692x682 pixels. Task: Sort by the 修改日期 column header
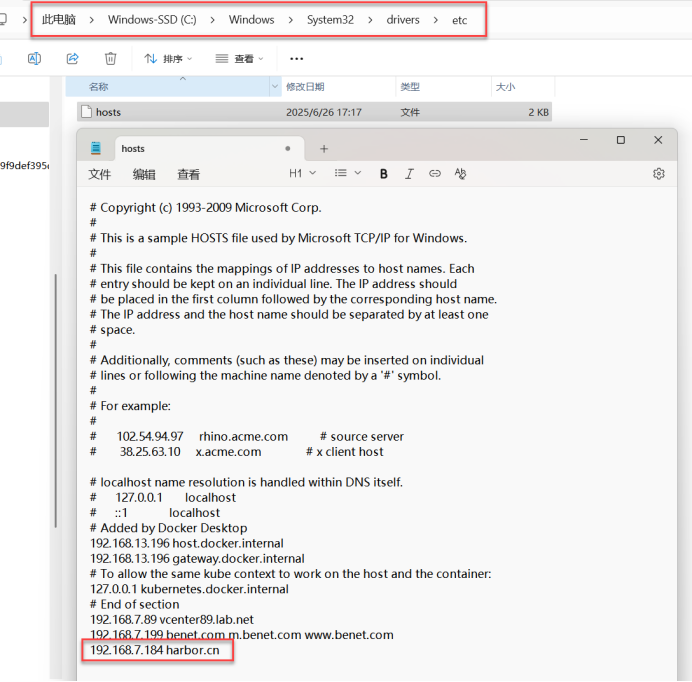tap(305, 87)
